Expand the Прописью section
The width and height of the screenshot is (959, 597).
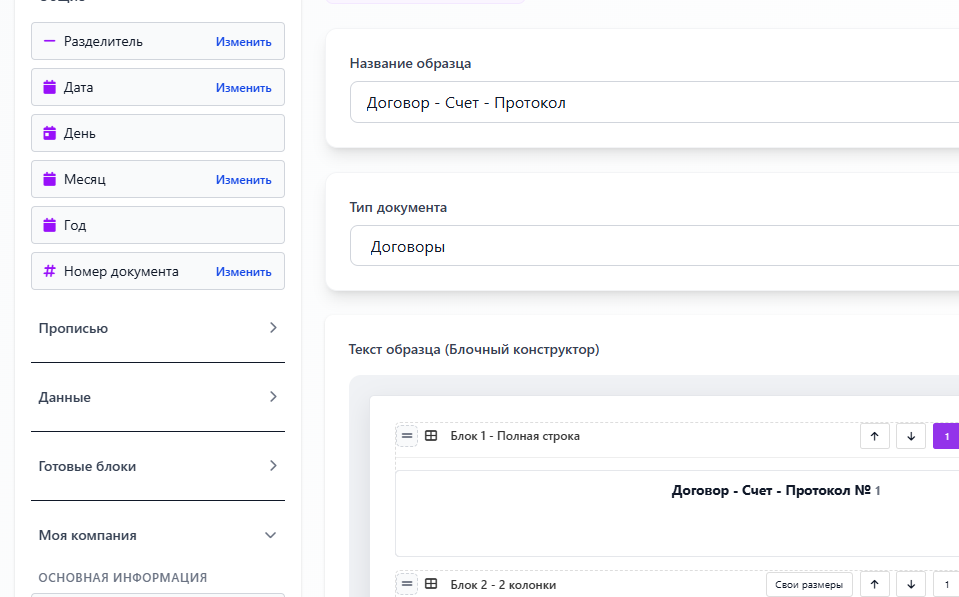coord(157,327)
